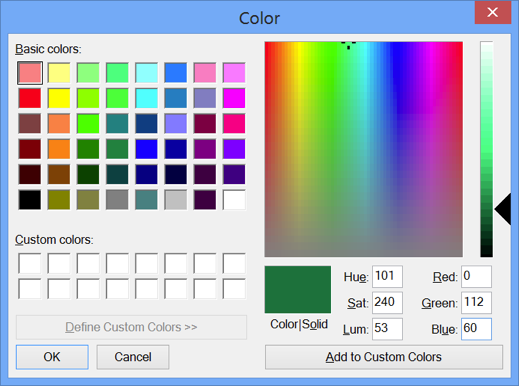Click inside the color spectrum gradient field
The width and height of the screenshot is (519, 386).
[x=364, y=149]
